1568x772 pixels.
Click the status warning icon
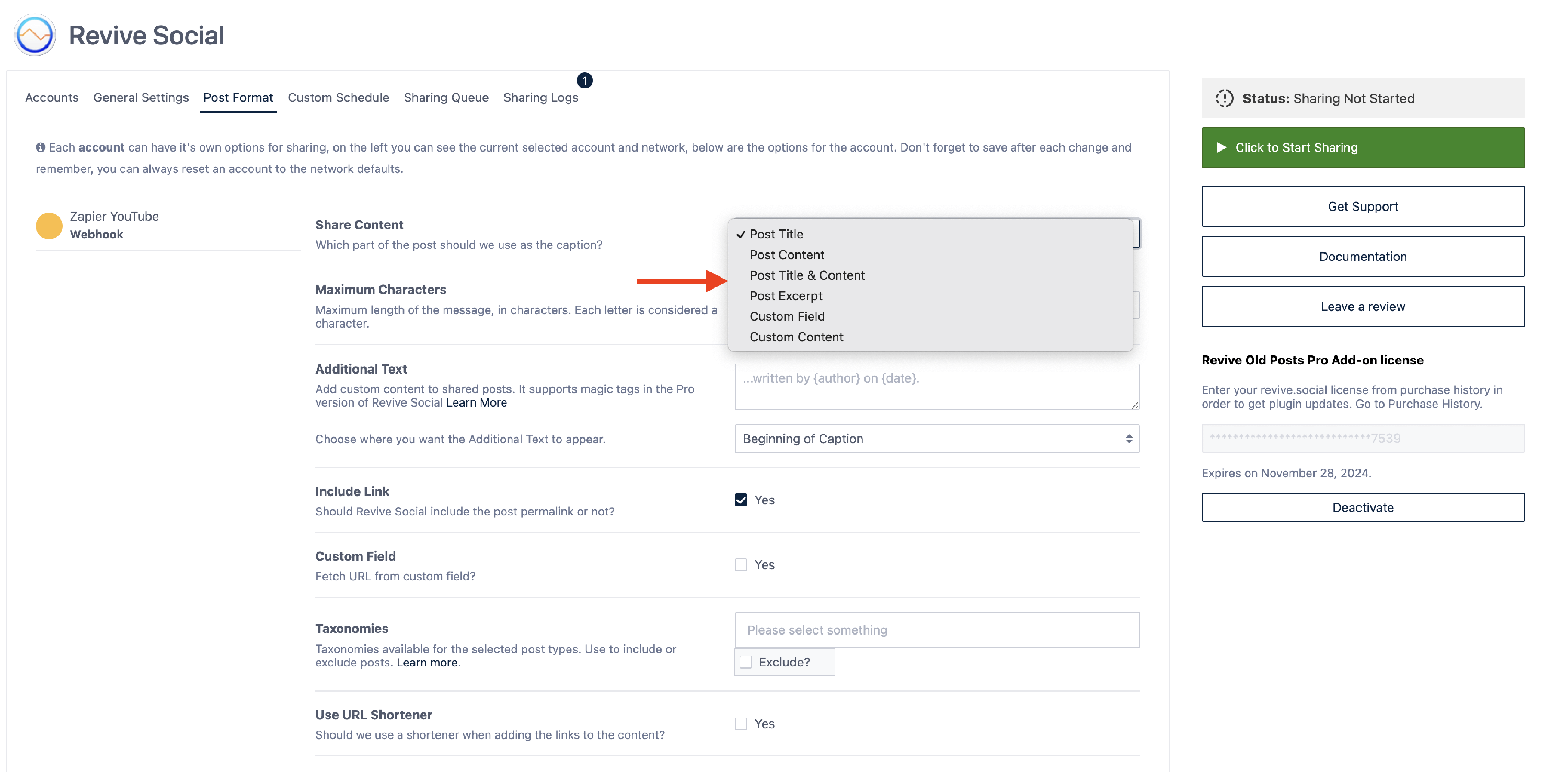tap(1224, 98)
